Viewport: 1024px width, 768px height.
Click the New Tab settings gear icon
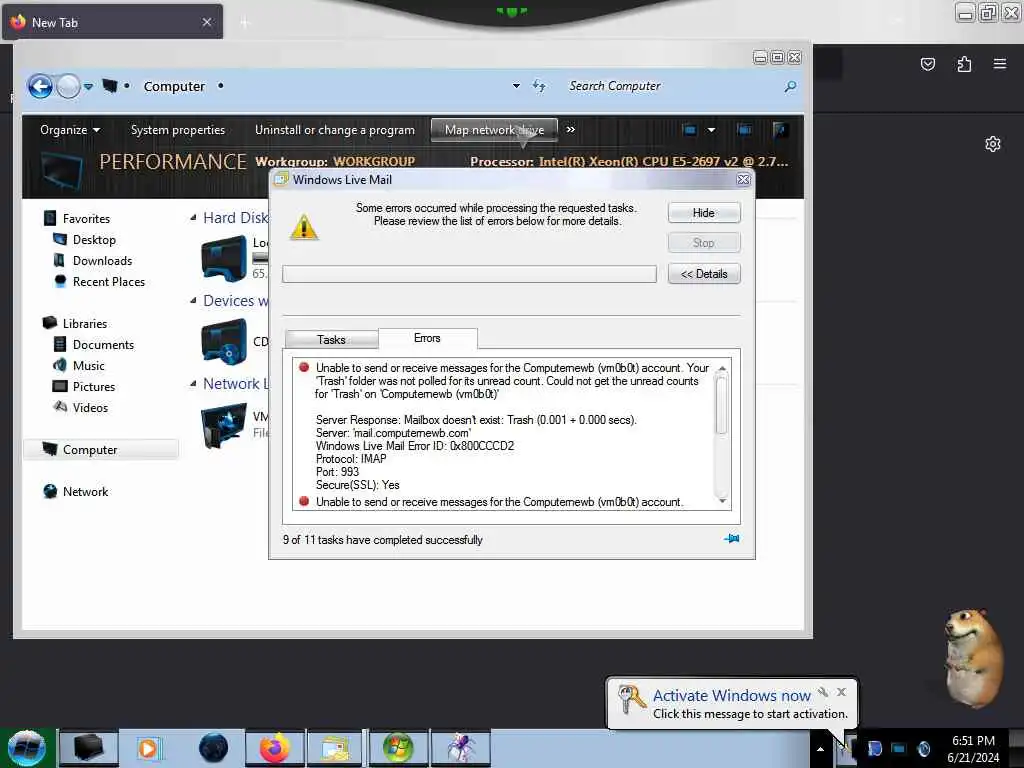point(993,144)
